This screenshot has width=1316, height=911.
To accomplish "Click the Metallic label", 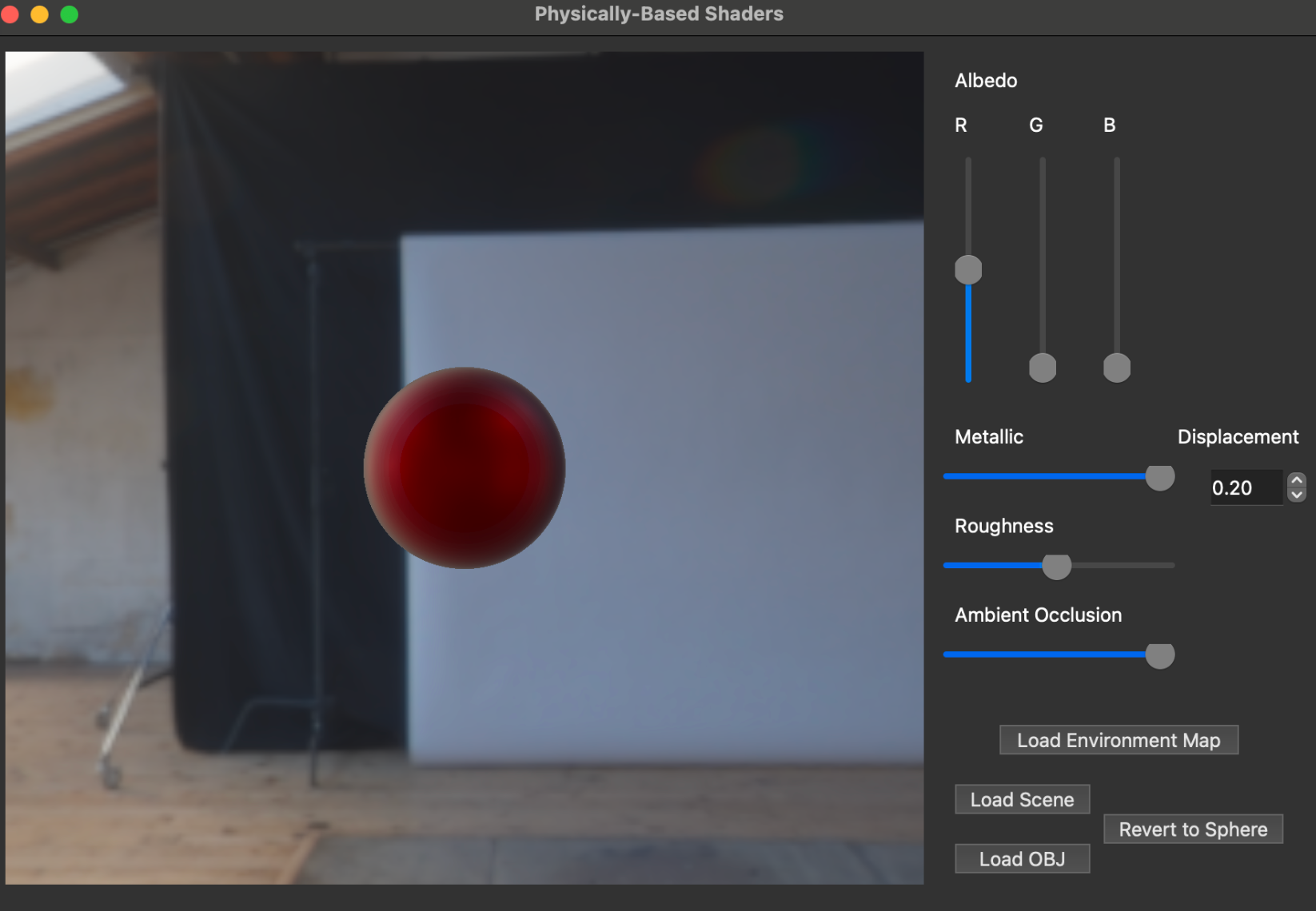I will [989, 437].
